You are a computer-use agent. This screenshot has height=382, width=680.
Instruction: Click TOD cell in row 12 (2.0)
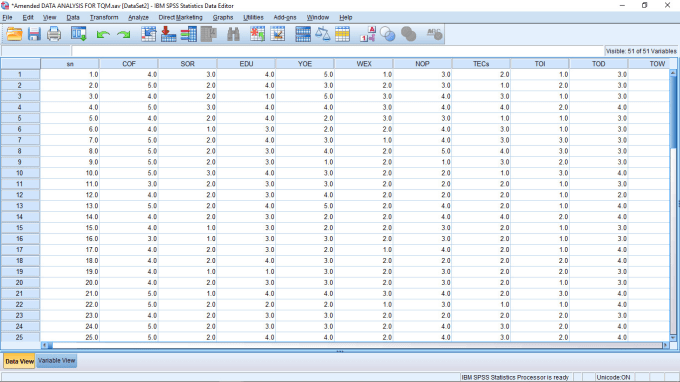(x=598, y=195)
